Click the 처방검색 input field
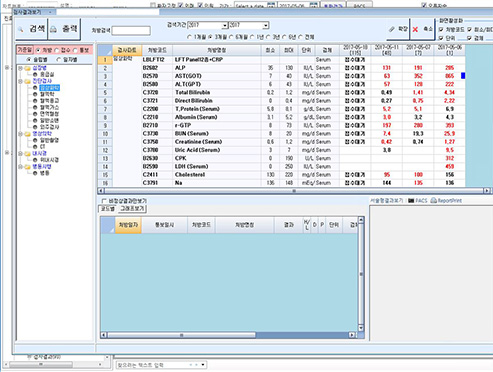493x372 pixels. tap(131, 31)
